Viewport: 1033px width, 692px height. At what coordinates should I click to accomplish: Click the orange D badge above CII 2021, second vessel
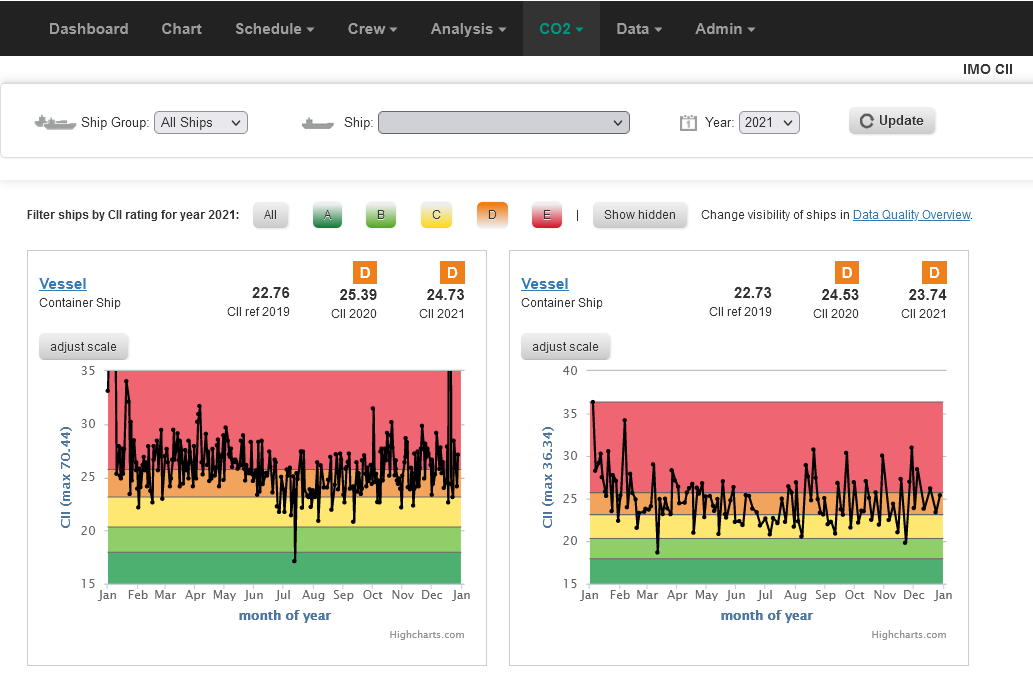tap(934, 272)
